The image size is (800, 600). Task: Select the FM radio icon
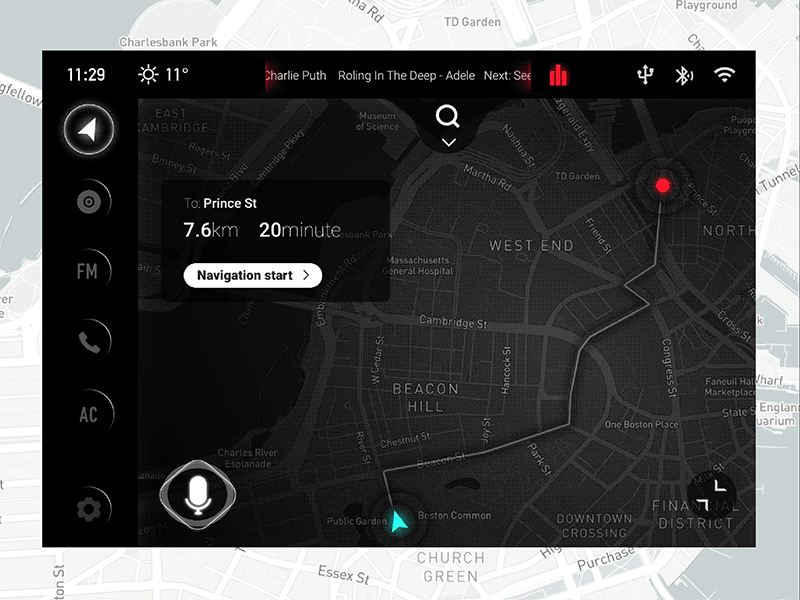coord(88,269)
